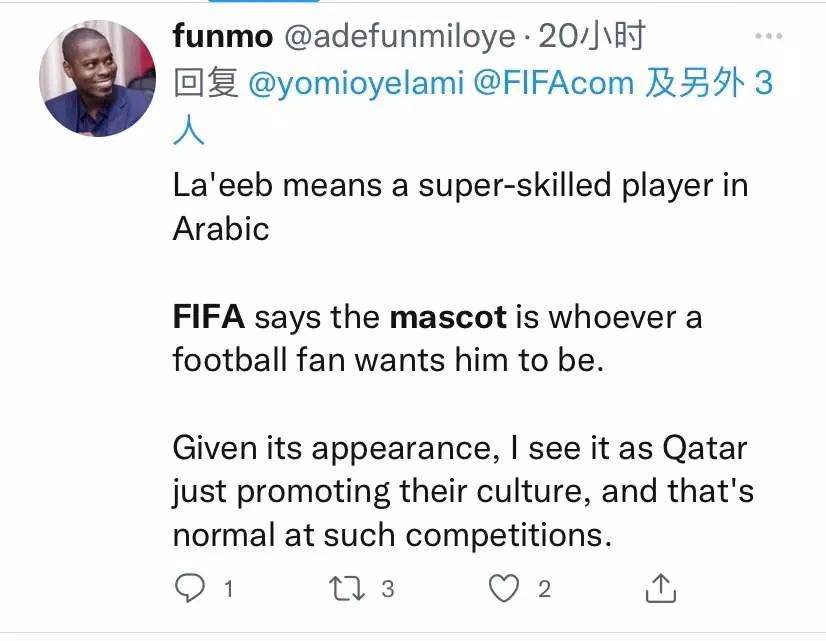Screen dimensions: 826x641
Task: Click the 20小时 timestamp
Action: 592,36
